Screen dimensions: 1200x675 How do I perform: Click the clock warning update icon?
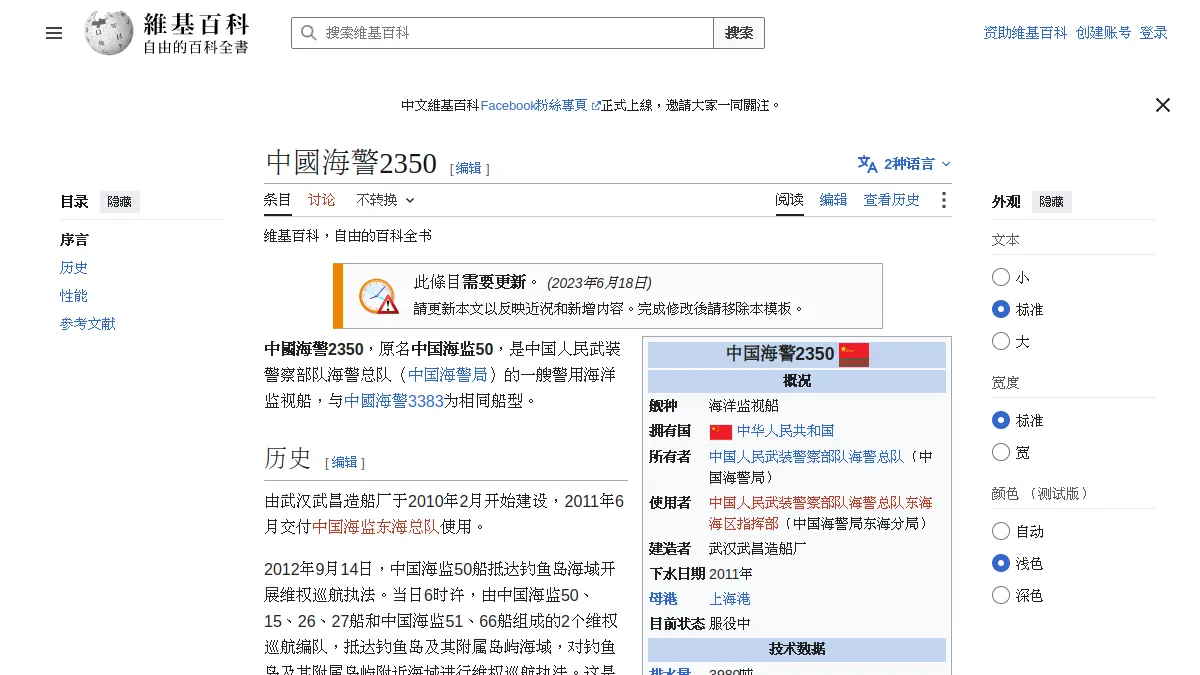(379, 296)
